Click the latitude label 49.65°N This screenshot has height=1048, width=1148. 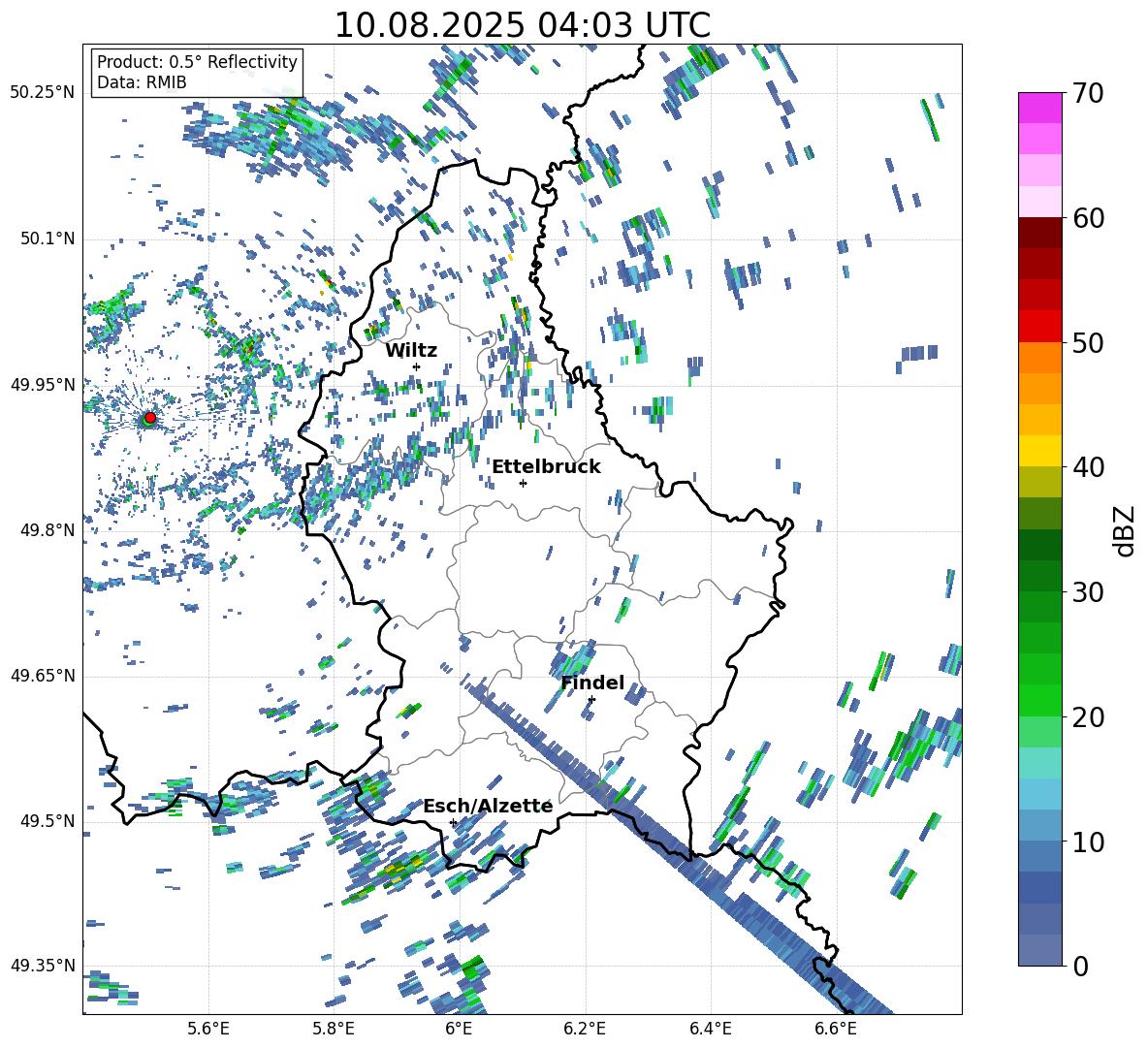[x=42, y=675]
